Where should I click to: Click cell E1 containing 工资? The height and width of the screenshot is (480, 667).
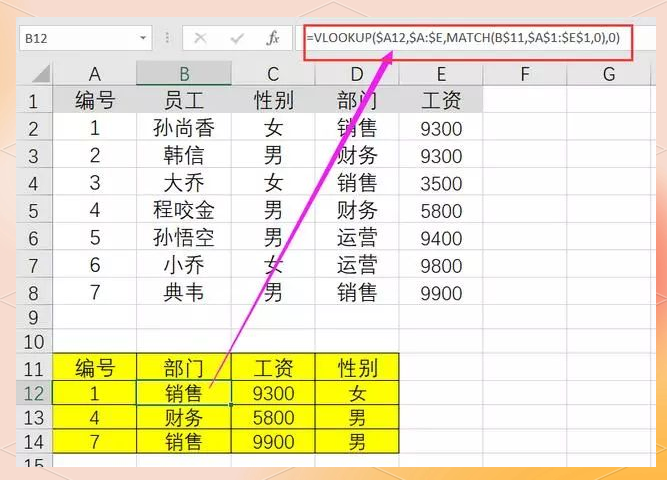(441, 100)
